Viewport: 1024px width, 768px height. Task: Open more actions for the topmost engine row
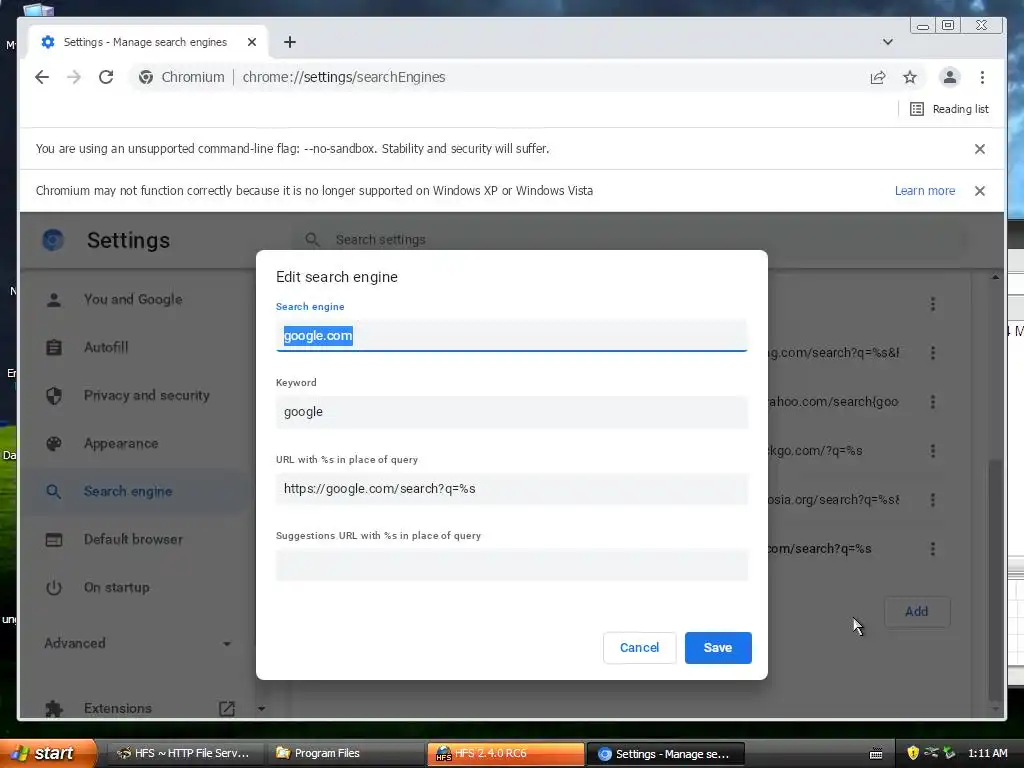(x=933, y=304)
